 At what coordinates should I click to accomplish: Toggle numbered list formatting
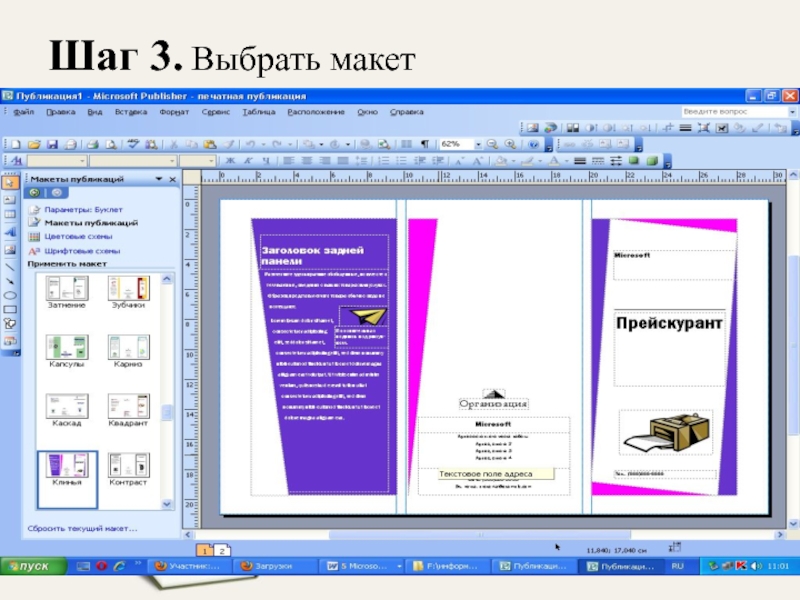point(383,161)
